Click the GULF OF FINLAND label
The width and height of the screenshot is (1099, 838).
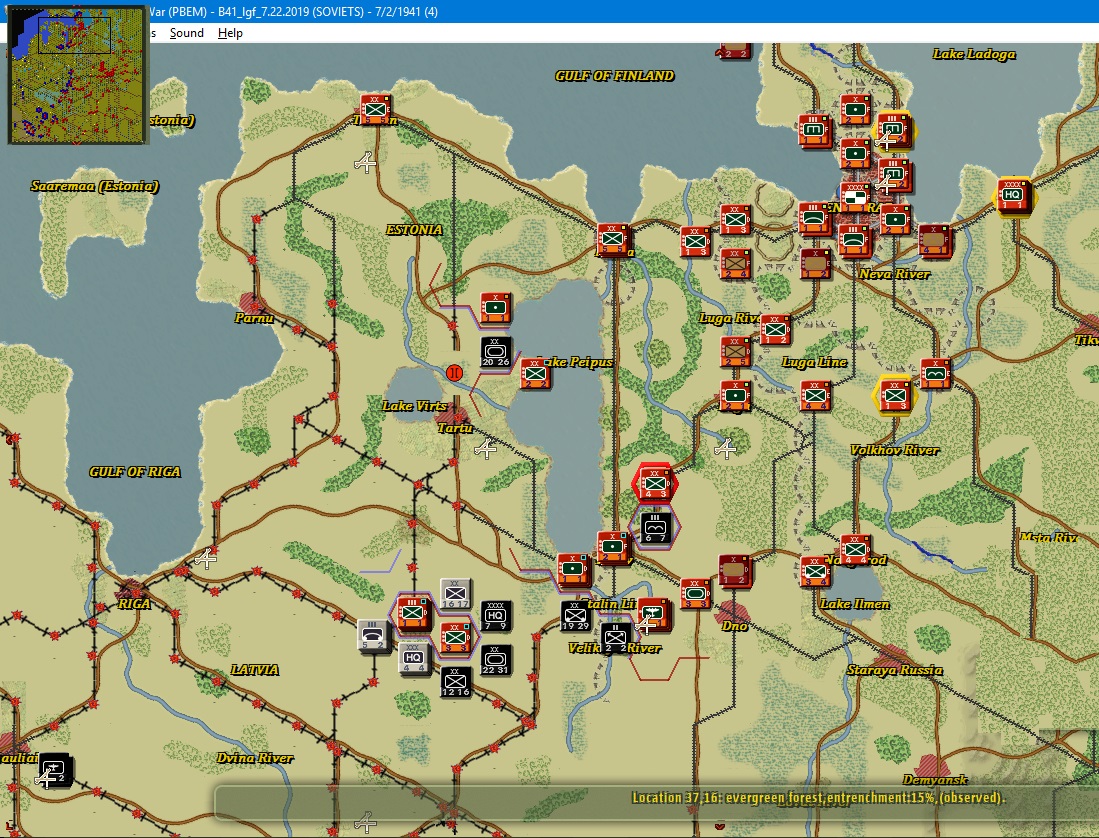click(x=615, y=76)
